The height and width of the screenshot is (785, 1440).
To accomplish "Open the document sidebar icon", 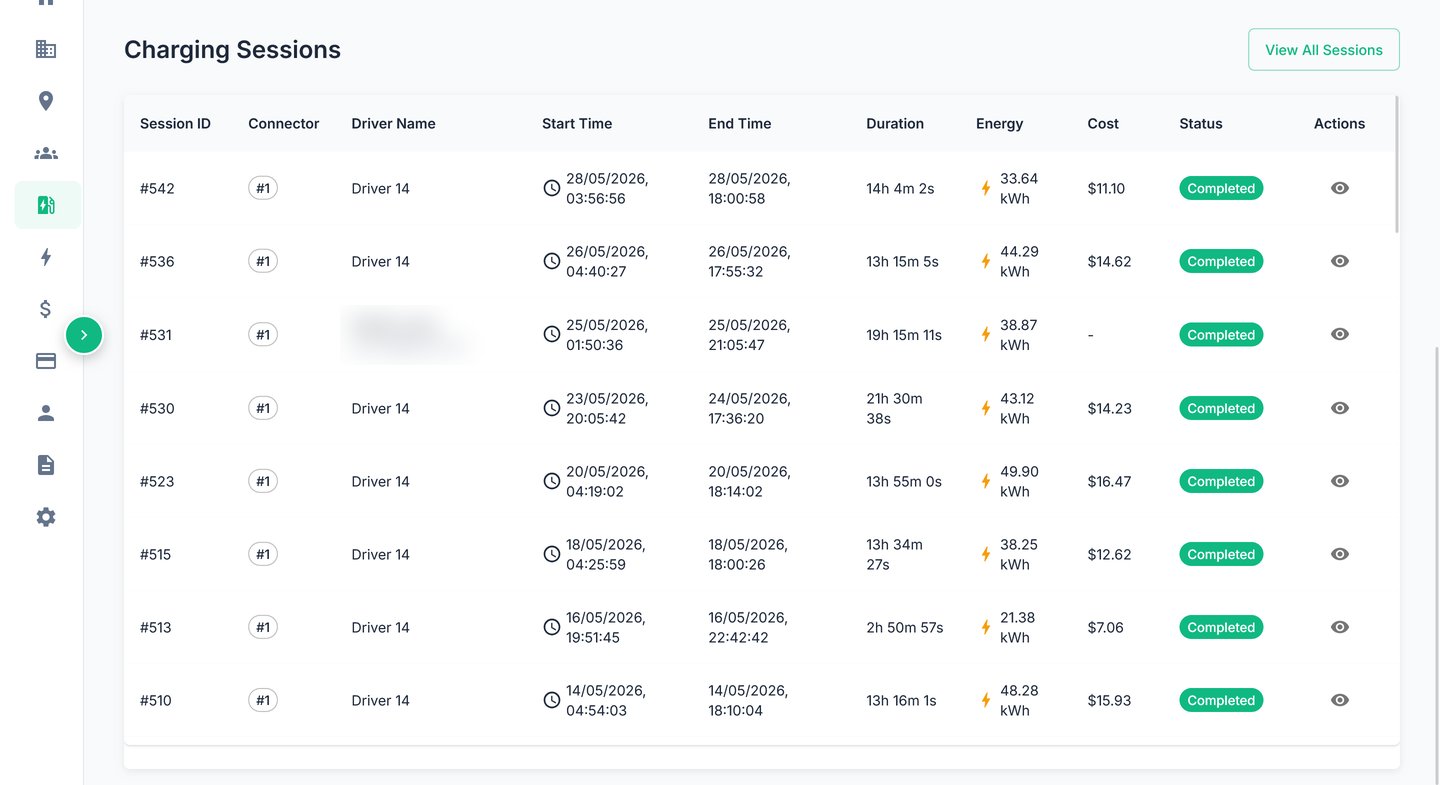I will (x=46, y=465).
